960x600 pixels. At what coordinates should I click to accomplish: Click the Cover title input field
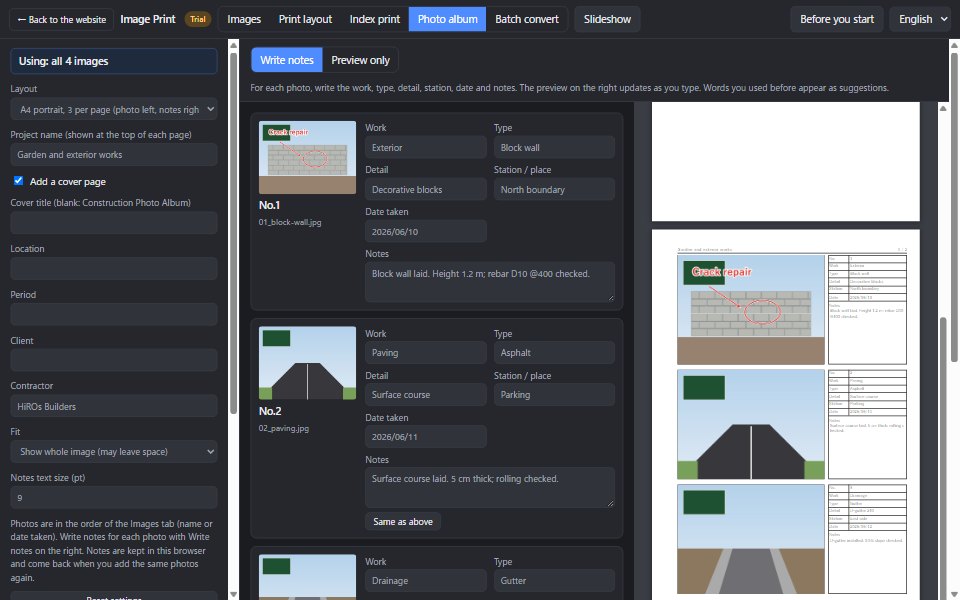114,223
